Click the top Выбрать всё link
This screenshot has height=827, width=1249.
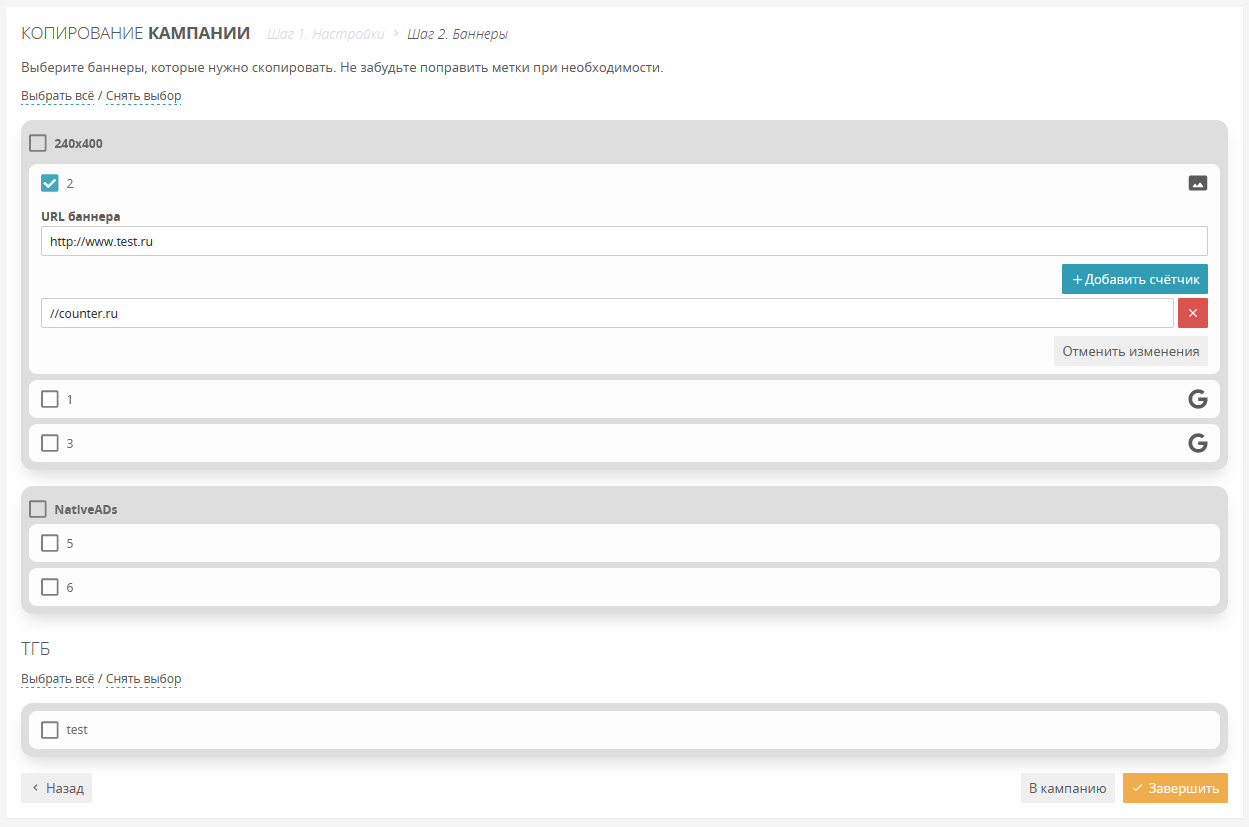(x=57, y=96)
